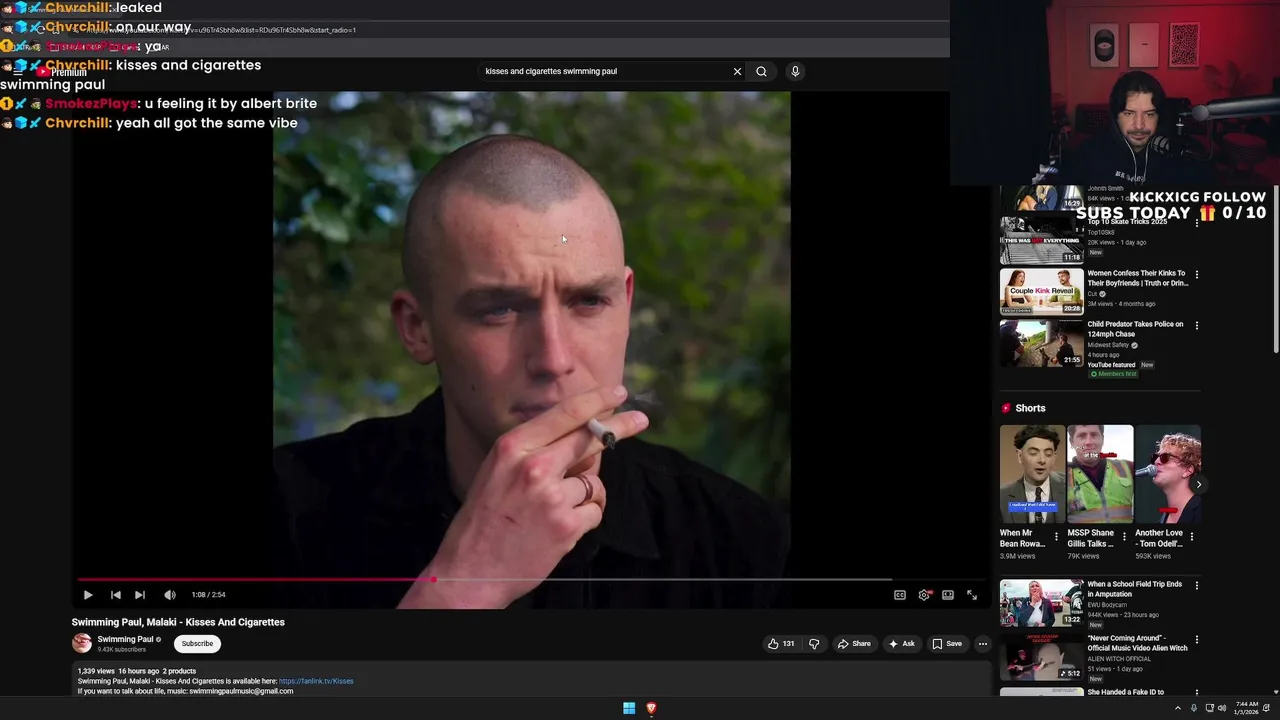
Task: Skip to the next video in the player
Action: (x=140, y=595)
